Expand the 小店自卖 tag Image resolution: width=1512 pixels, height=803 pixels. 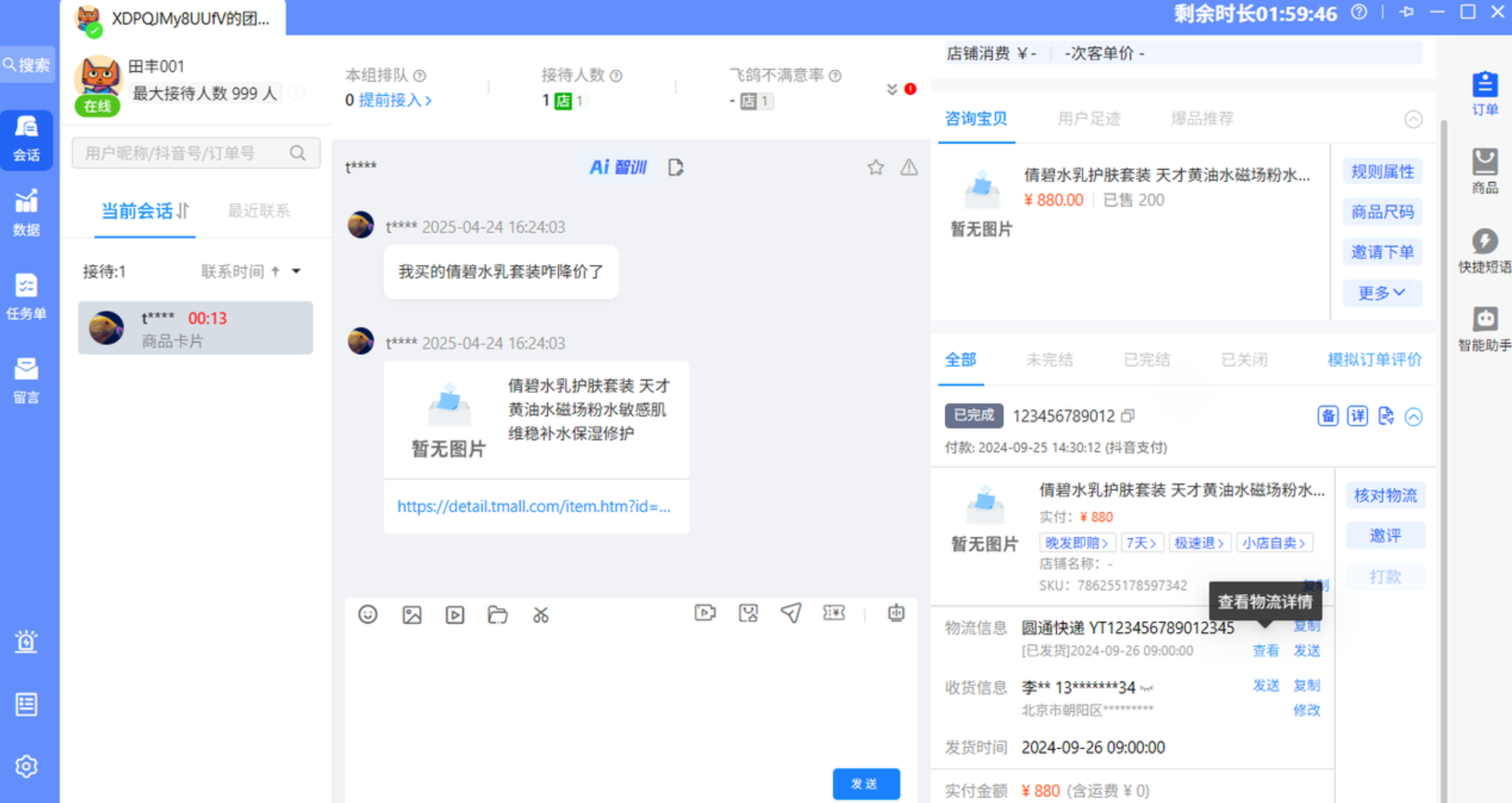click(1275, 542)
